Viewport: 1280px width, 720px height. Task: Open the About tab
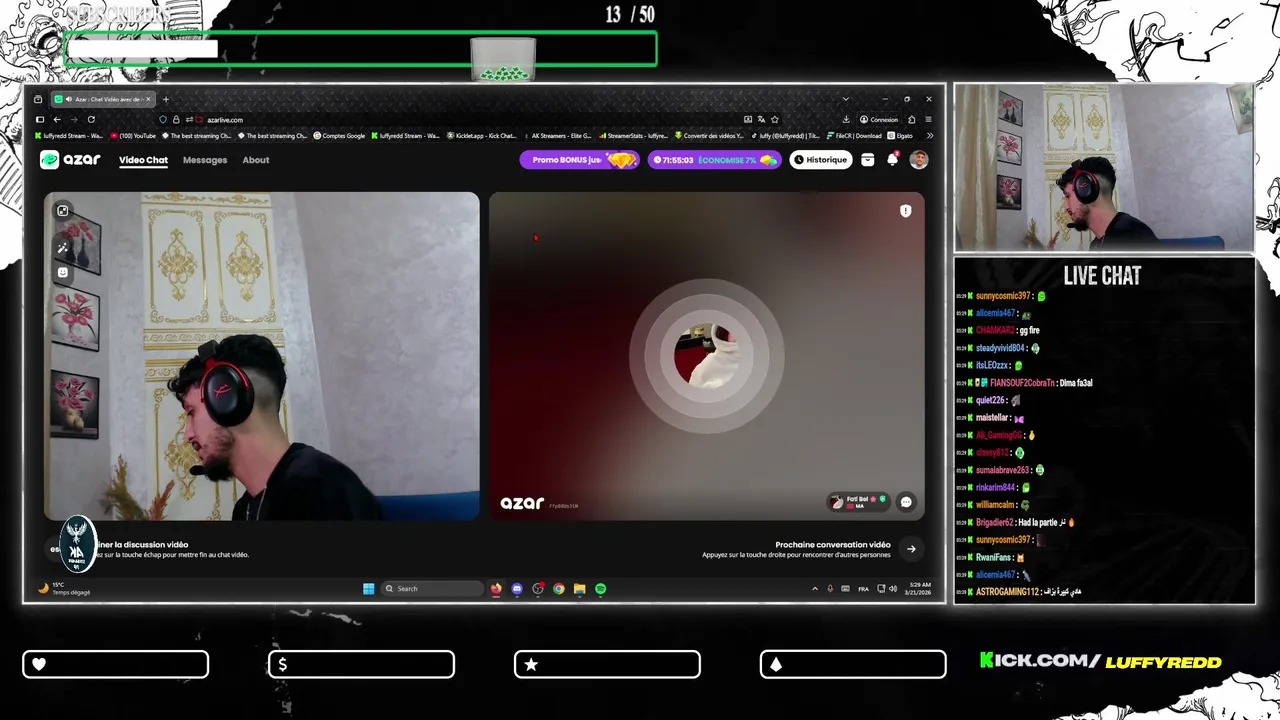[x=256, y=160]
